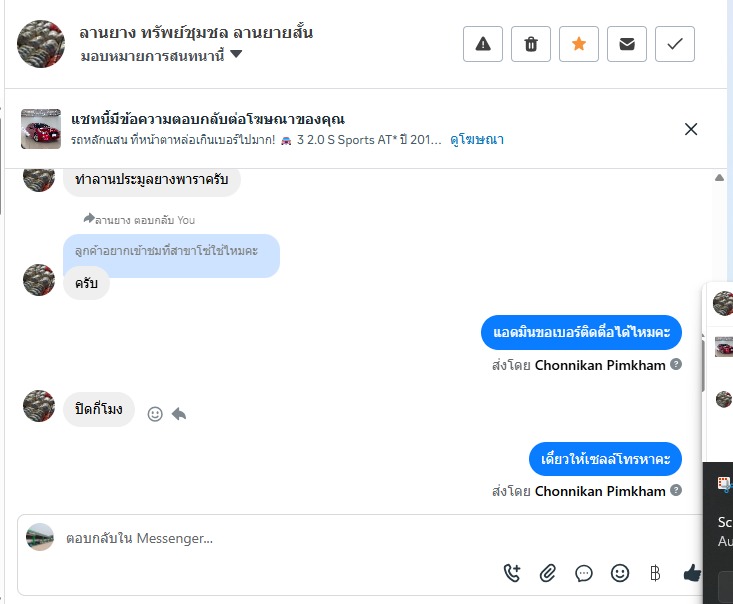This screenshot has width=733, height=604.
Task: Attach a file with the paperclip icon
Action: click(548, 573)
